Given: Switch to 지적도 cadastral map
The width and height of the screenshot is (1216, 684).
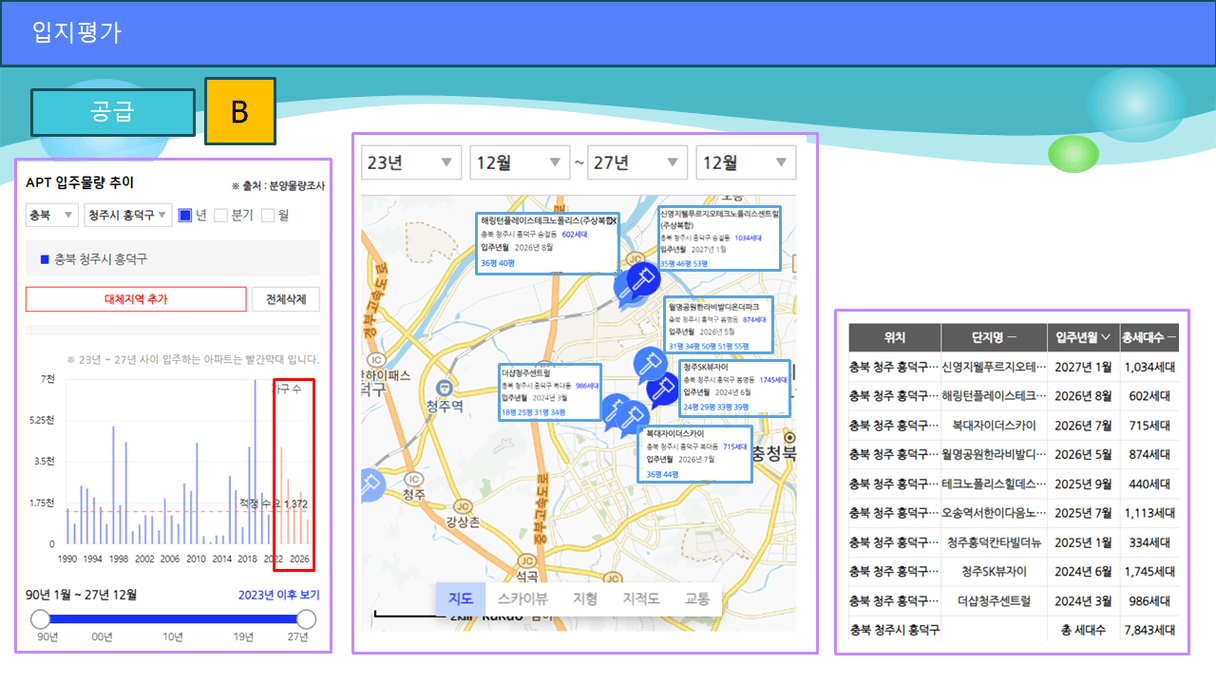Looking at the screenshot, I should 641,599.
